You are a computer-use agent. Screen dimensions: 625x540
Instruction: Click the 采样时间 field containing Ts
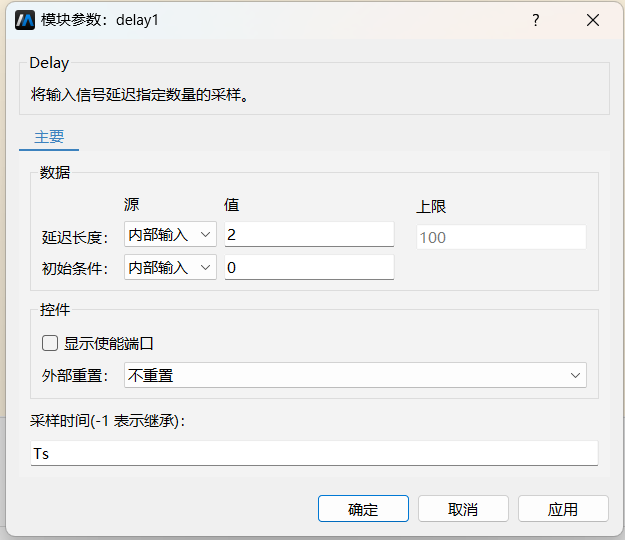pos(314,453)
